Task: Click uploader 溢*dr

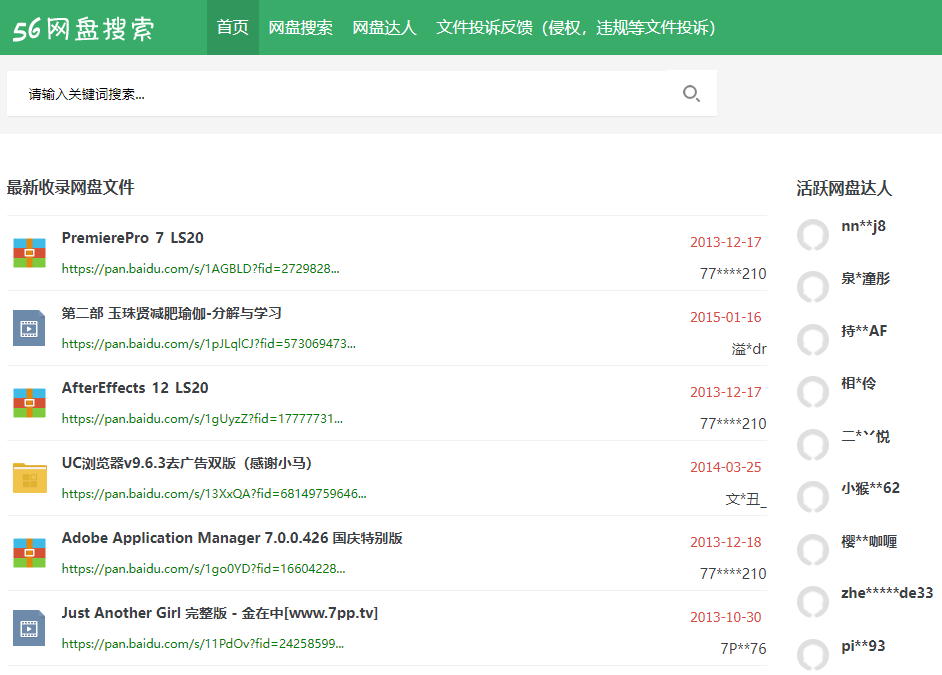Action: click(749, 349)
